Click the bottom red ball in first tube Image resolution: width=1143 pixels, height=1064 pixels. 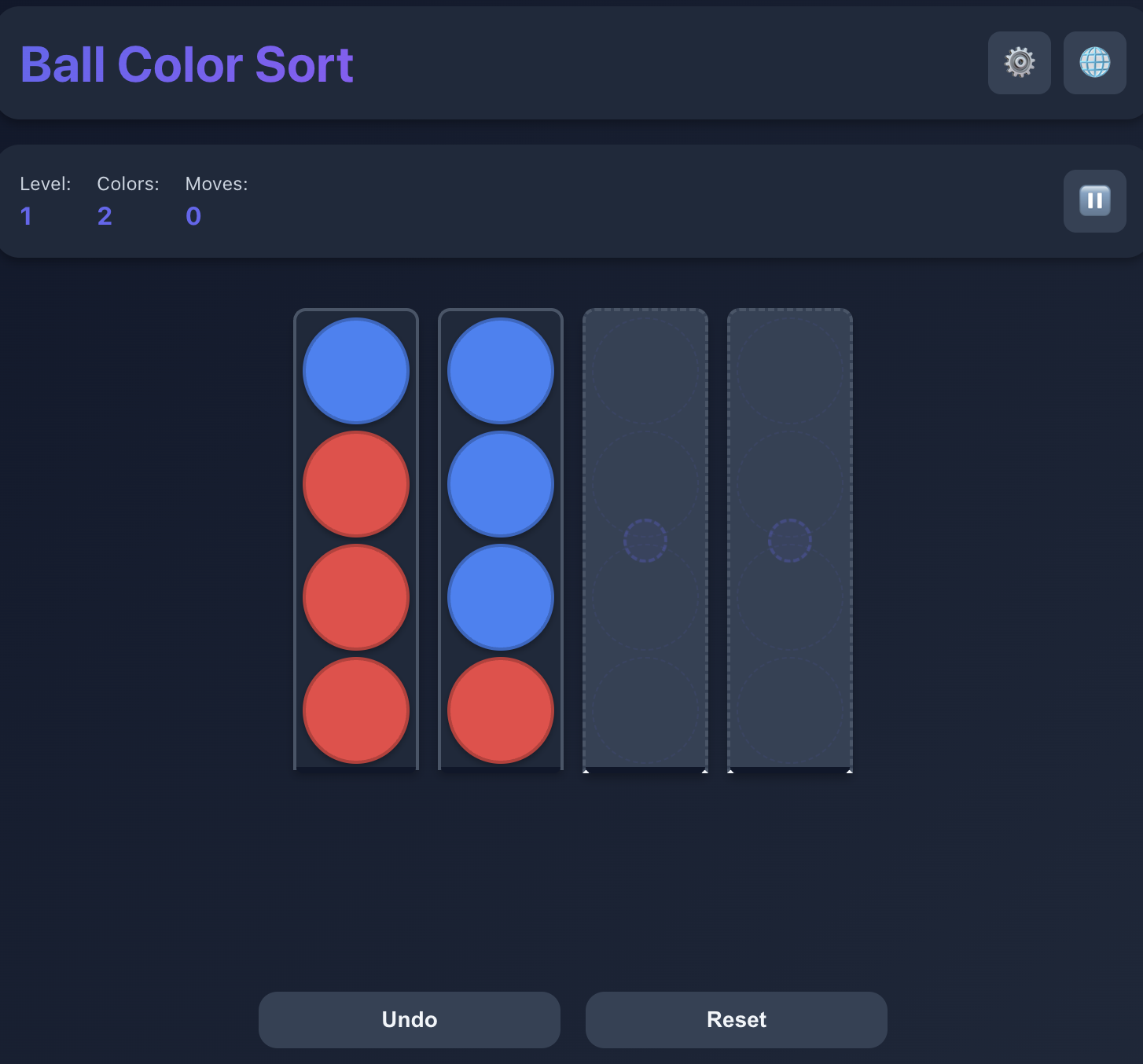[356, 710]
